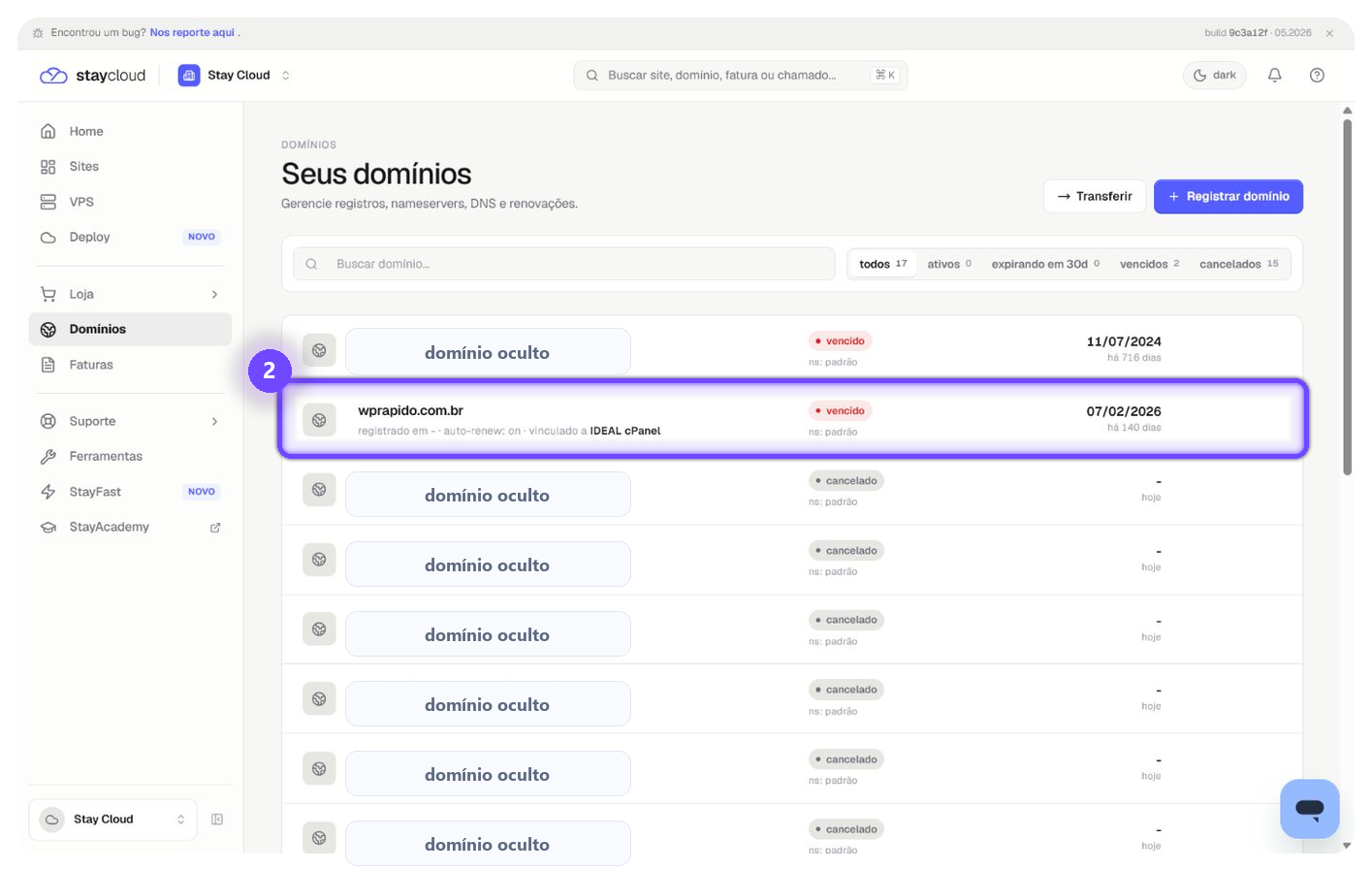Image resolution: width=1372 pixels, height=871 pixels.
Task: Click the vencido badge for wprapido.com.br
Action: coord(841,410)
